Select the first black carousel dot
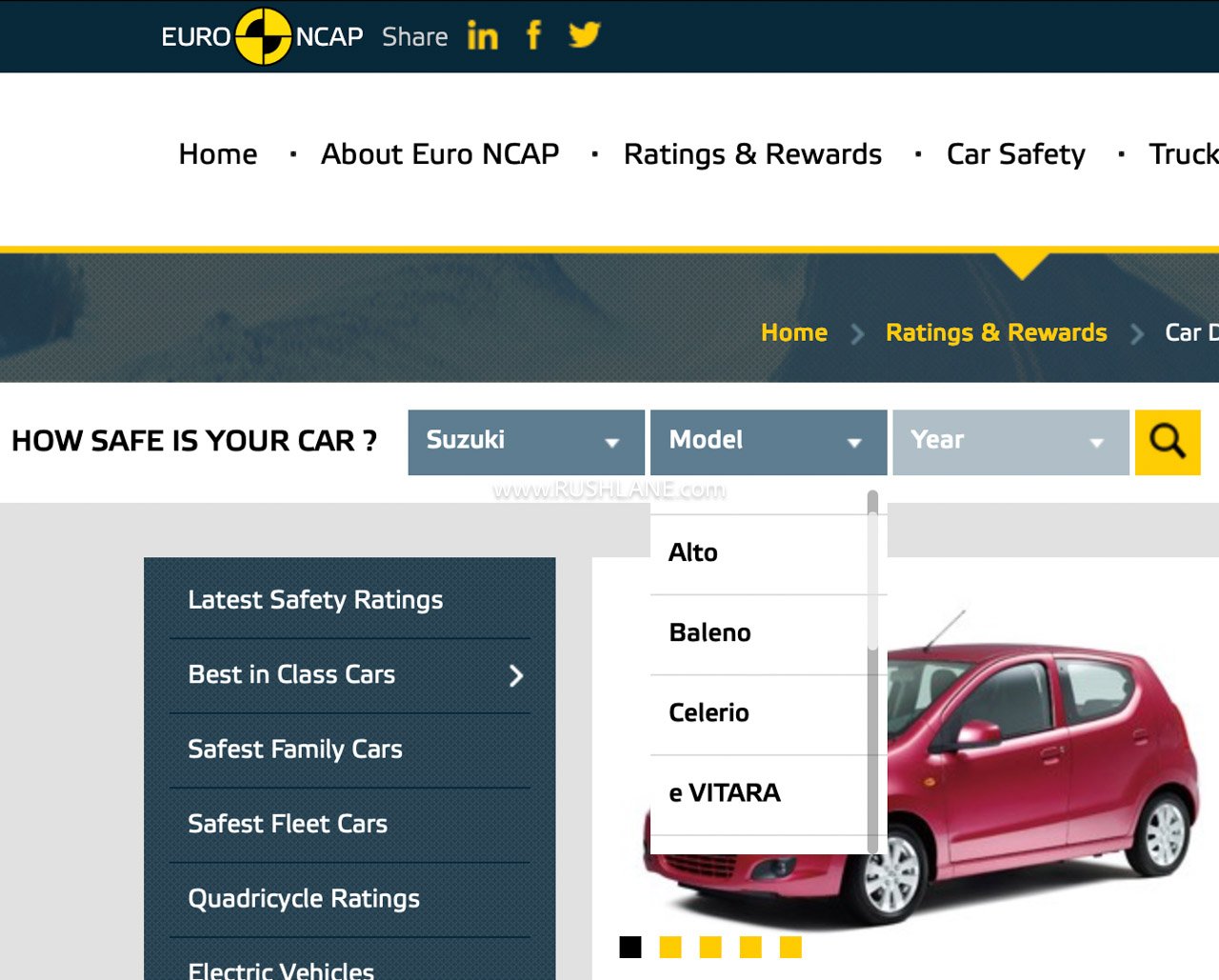This screenshot has height=980, width=1219. 630,947
